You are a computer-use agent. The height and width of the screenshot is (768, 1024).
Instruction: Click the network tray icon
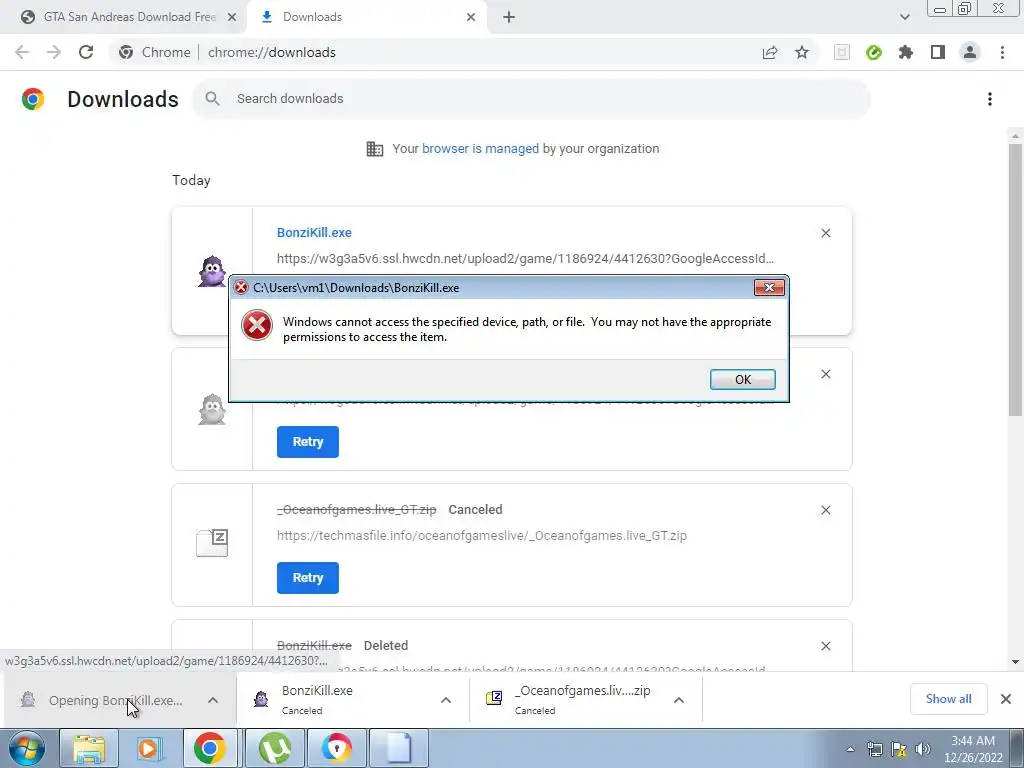[x=874, y=749]
